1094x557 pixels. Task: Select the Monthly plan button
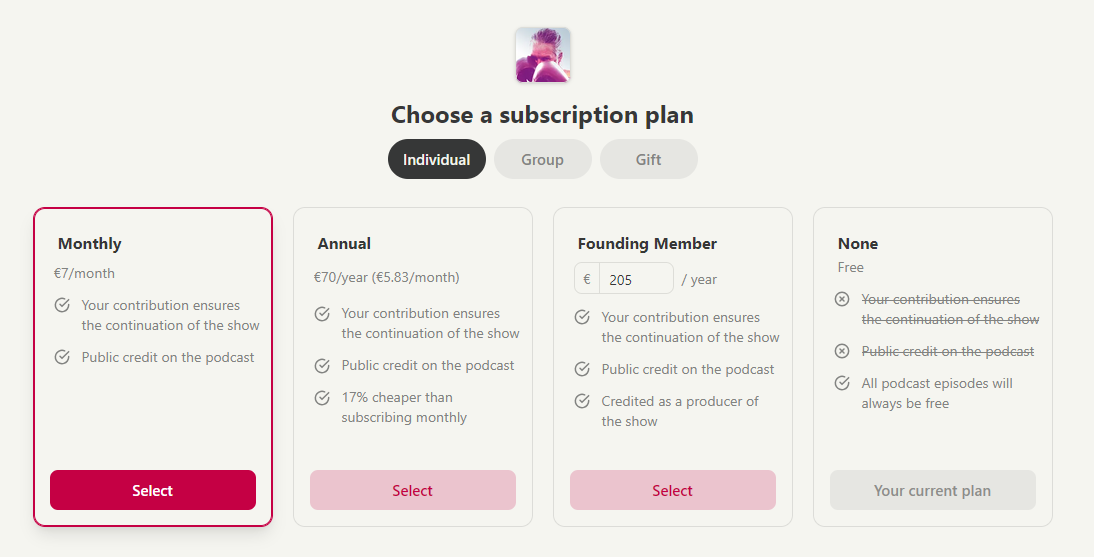pos(153,490)
